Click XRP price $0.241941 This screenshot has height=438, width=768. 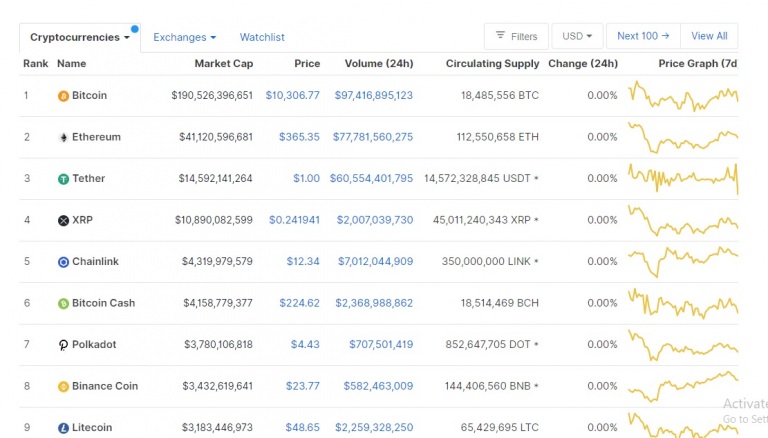[294, 220]
